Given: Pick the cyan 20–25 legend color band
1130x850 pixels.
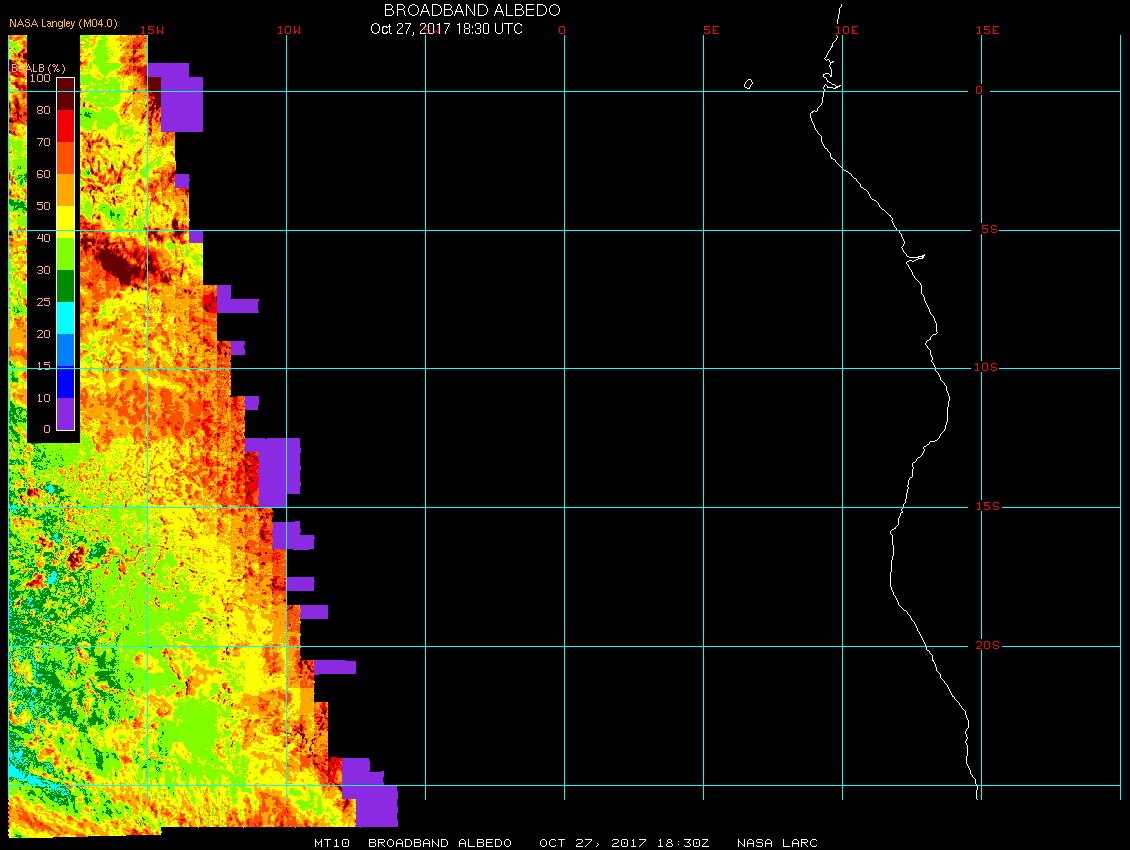Looking at the screenshot, I should tap(65, 317).
